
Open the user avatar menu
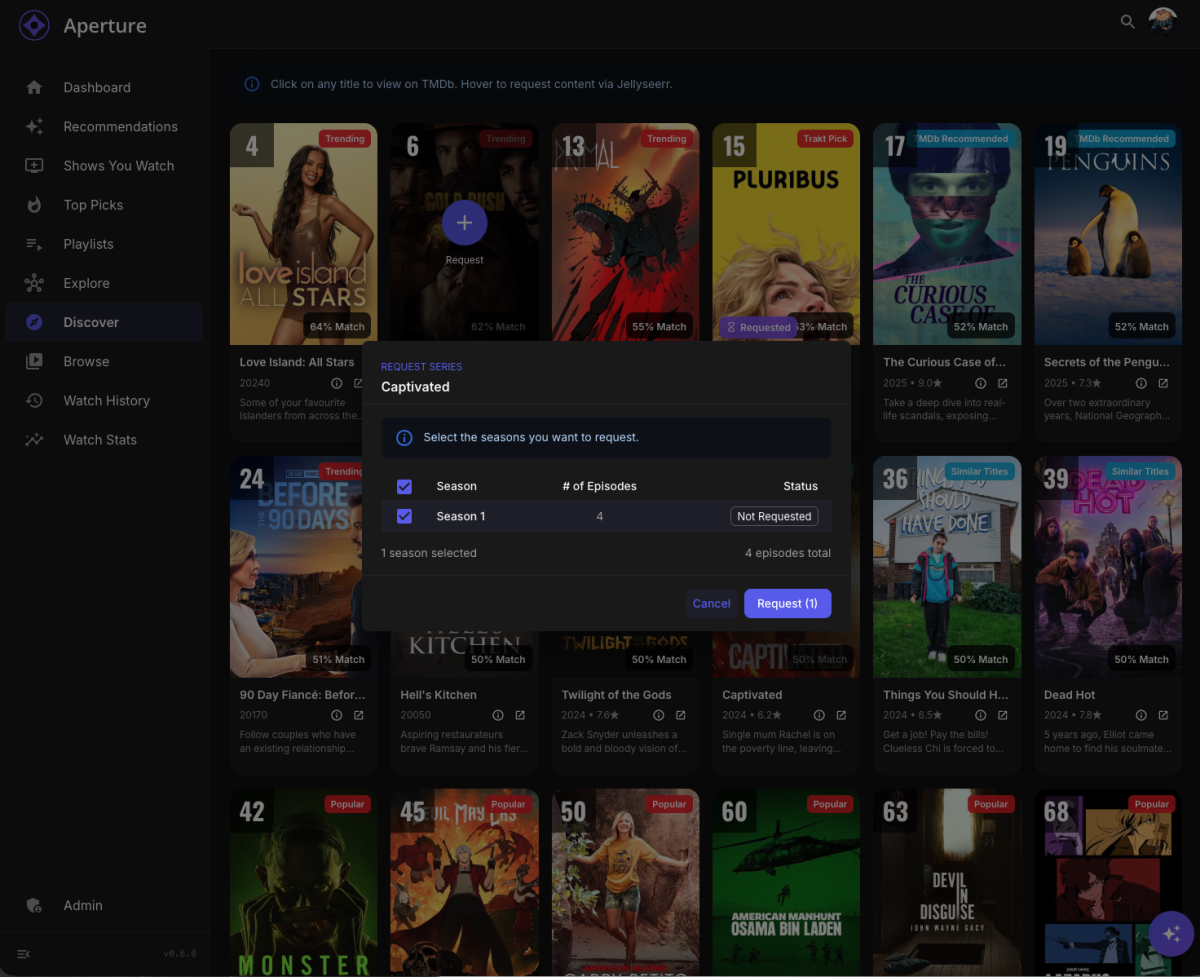point(1162,21)
